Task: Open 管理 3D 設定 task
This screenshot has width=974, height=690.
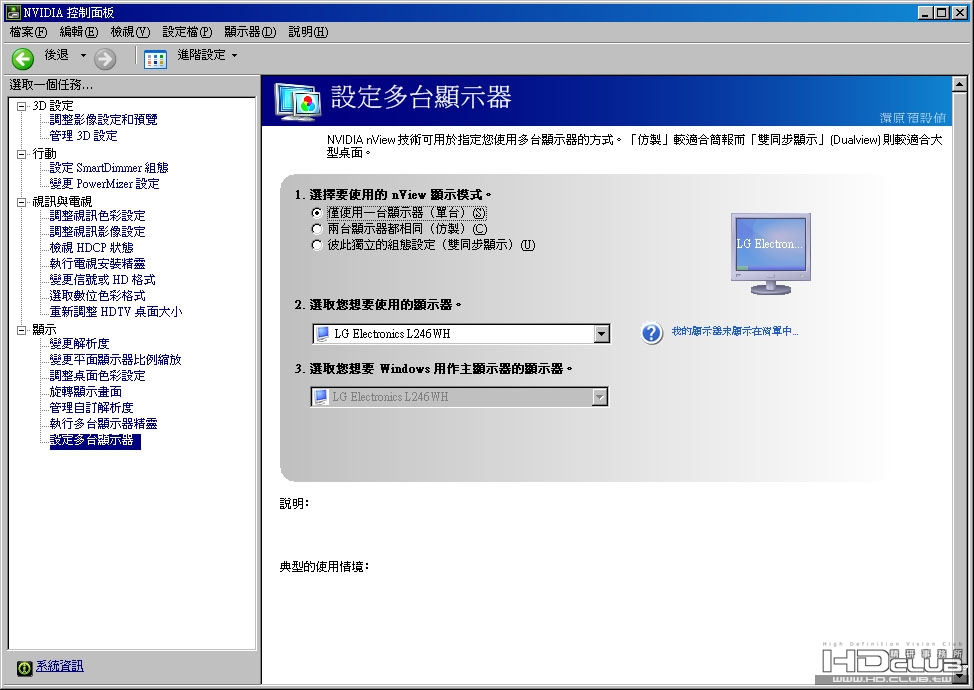Action: click(x=83, y=135)
